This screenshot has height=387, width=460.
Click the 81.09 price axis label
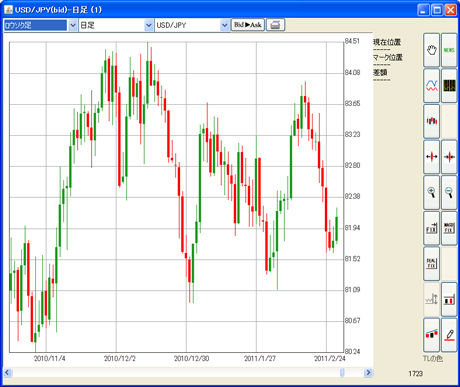352,290
